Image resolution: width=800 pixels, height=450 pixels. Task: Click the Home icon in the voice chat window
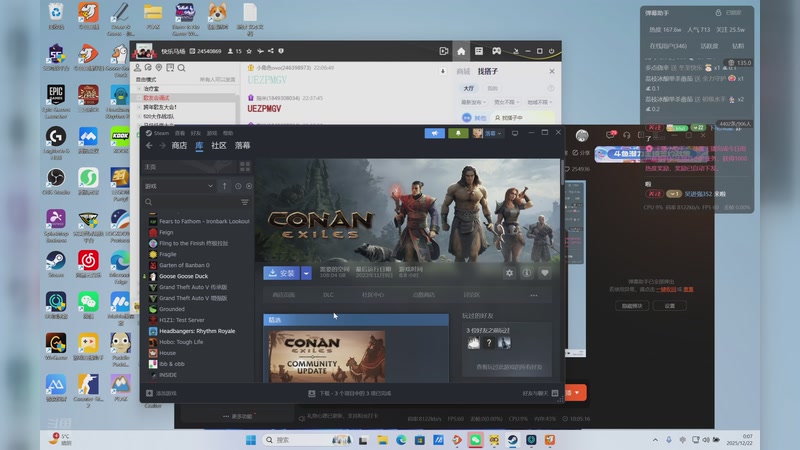point(461,51)
